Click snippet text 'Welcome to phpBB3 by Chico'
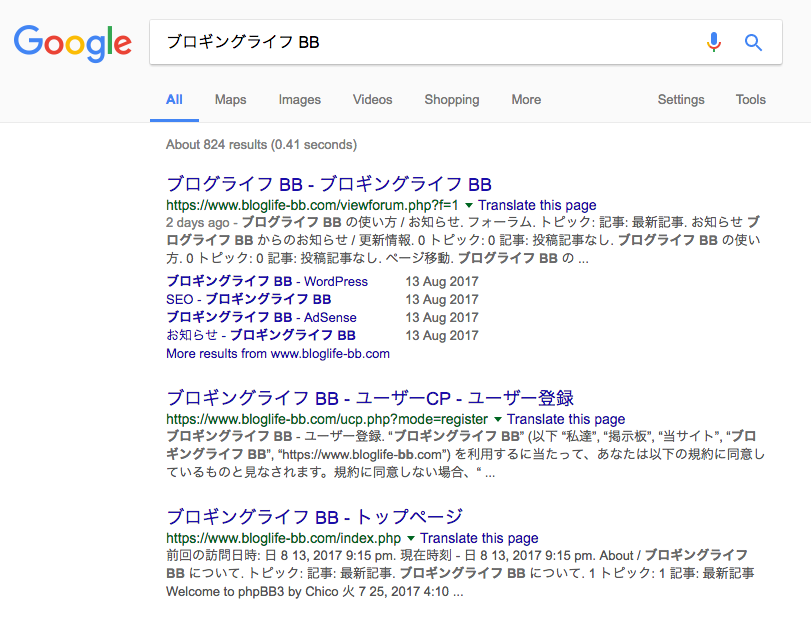This screenshot has width=811, height=617. [x=252, y=592]
